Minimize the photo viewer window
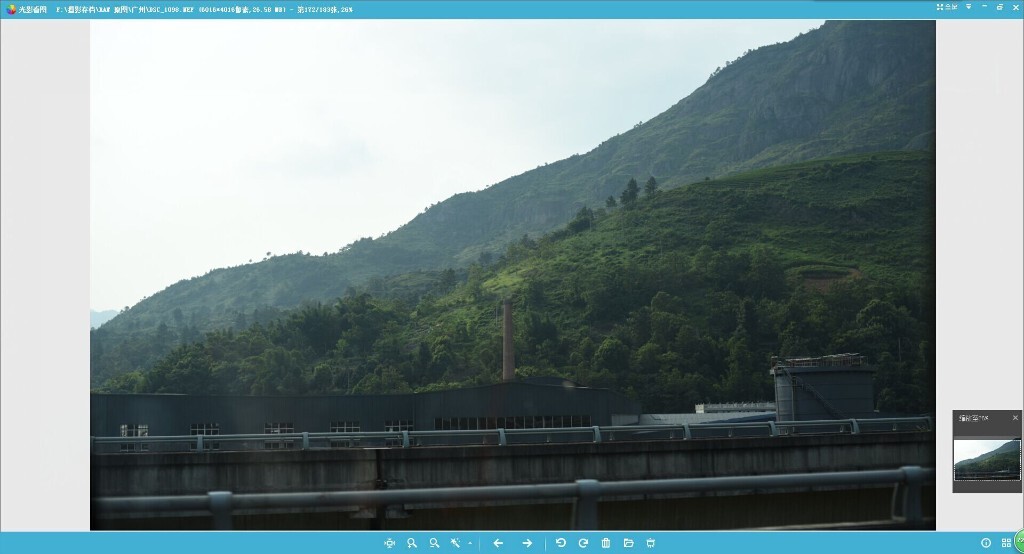 point(984,7)
